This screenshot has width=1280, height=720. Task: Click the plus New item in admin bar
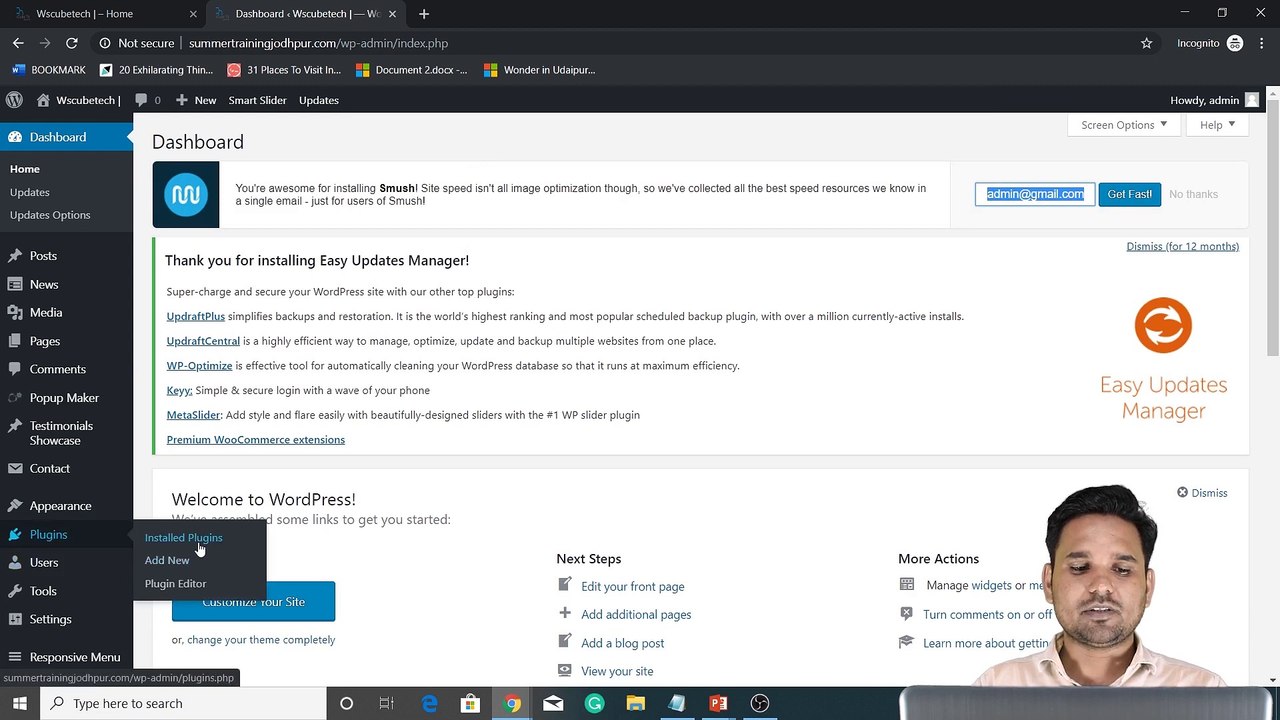(x=195, y=100)
